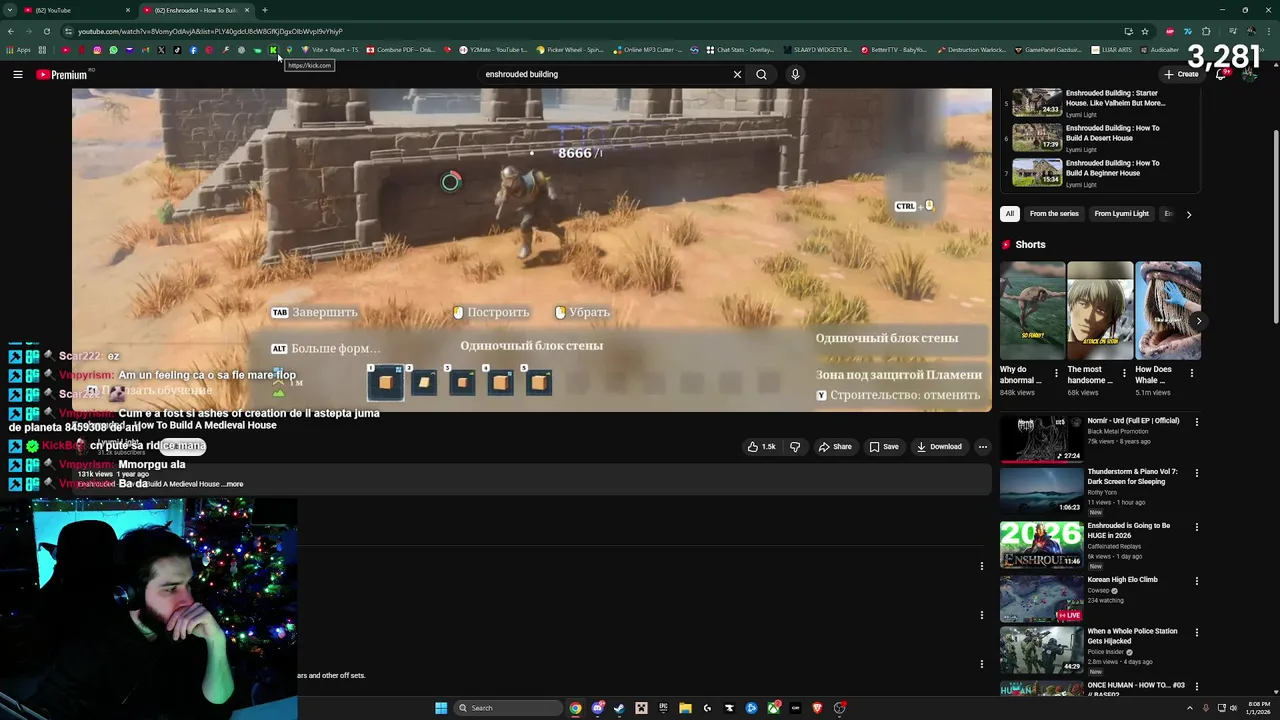Image resolution: width=1280 pixels, height=720 pixels.
Task: Click the browser back arrow
Action: [x=11, y=31]
